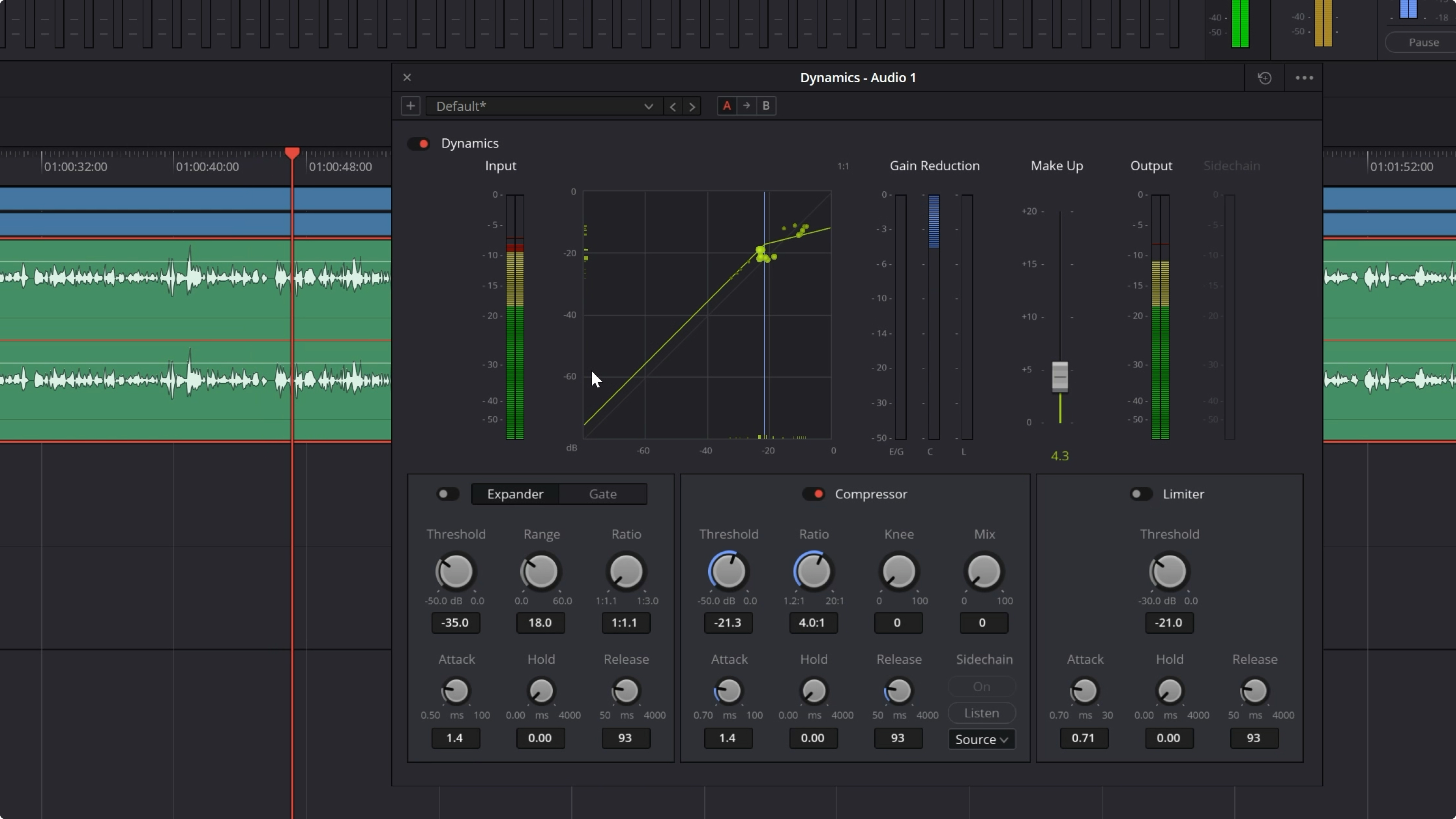Open the Sidechain Source dropdown
Image resolution: width=1456 pixels, height=819 pixels.
click(x=981, y=739)
